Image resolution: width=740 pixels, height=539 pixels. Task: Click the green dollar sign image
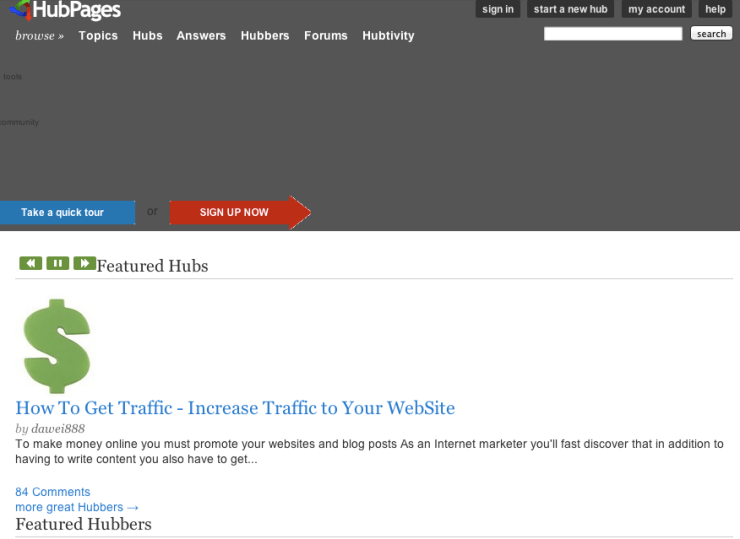[x=57, y=345]
